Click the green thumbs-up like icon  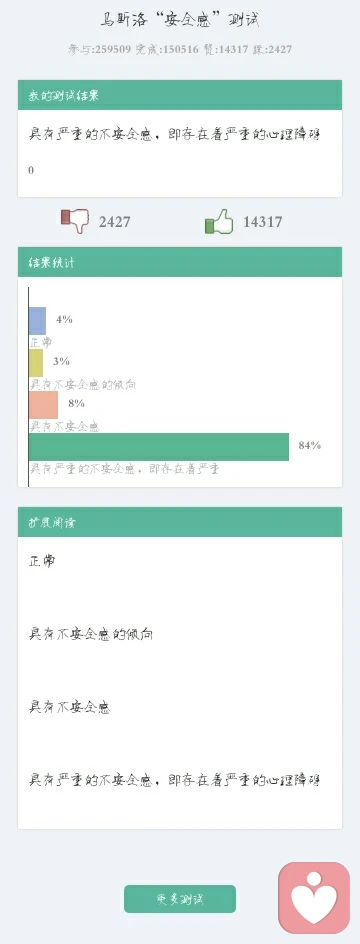tap(219, 221)
